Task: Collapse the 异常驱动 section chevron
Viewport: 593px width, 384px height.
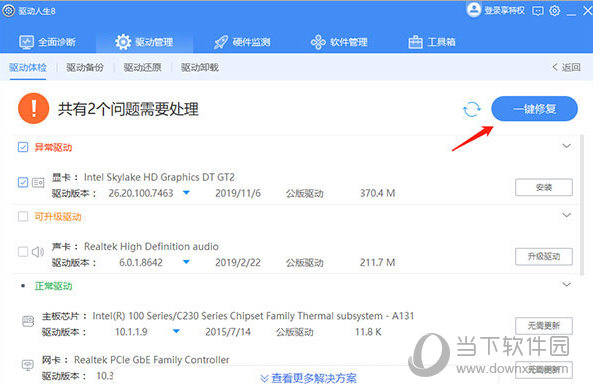Action: click(x=566, y=146)
